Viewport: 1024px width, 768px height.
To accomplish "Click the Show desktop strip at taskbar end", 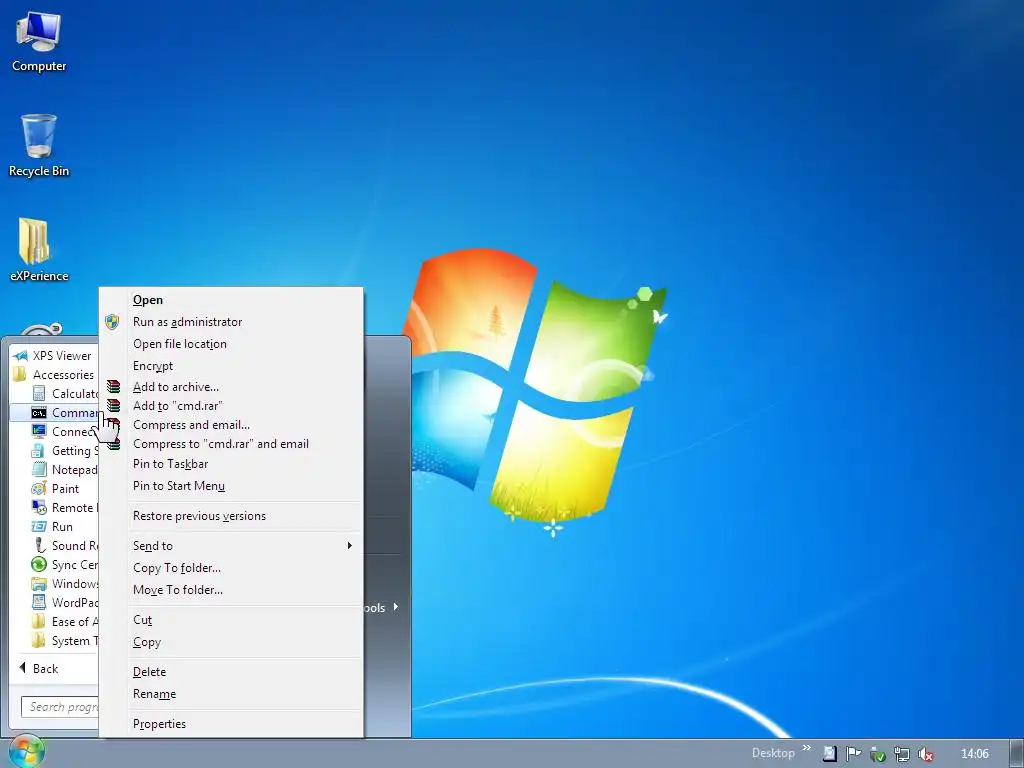I will click(1017, 754).
